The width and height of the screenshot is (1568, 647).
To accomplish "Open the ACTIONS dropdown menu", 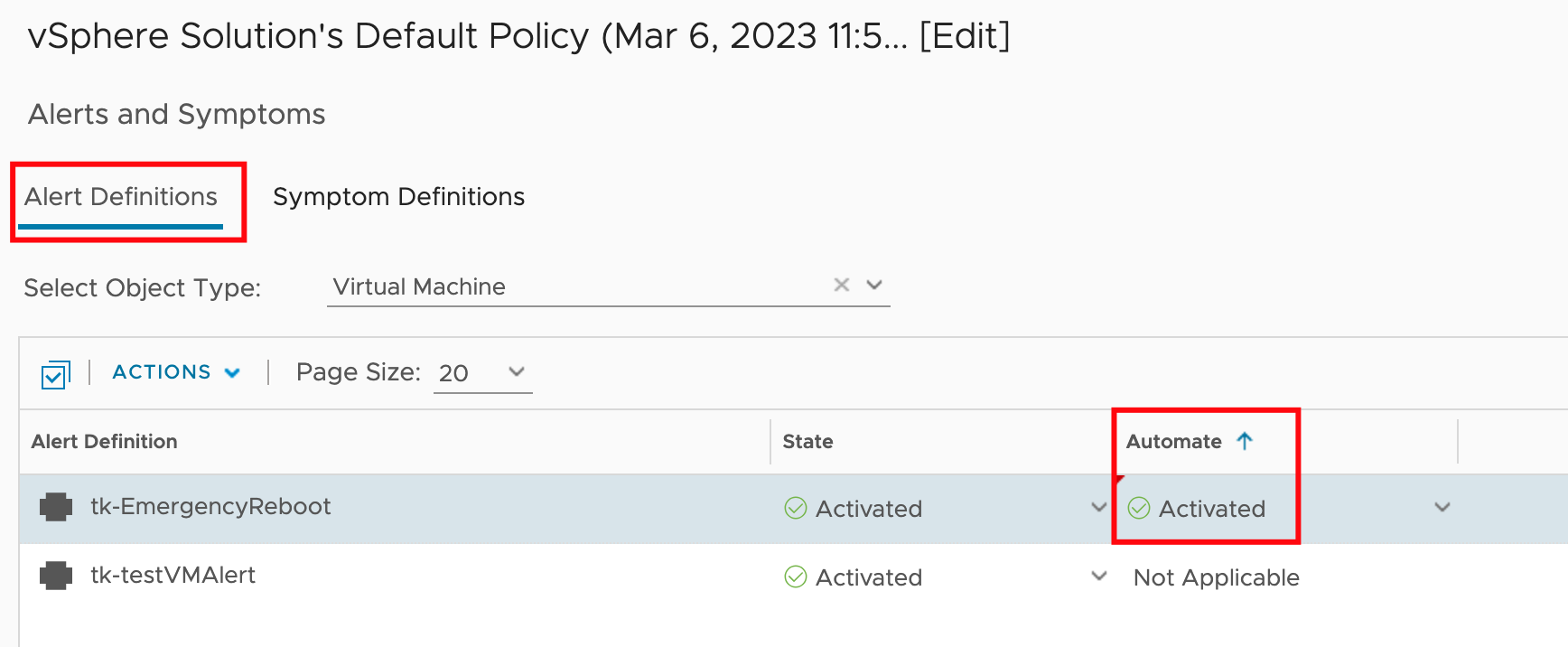I will [176, 372].
